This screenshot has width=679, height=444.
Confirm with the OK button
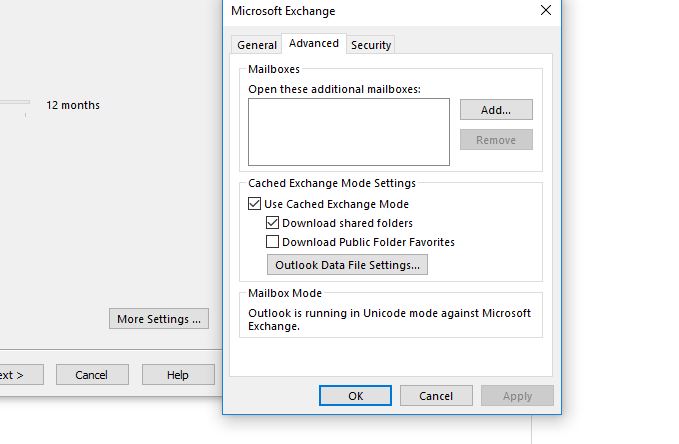[x=356, y=396]
